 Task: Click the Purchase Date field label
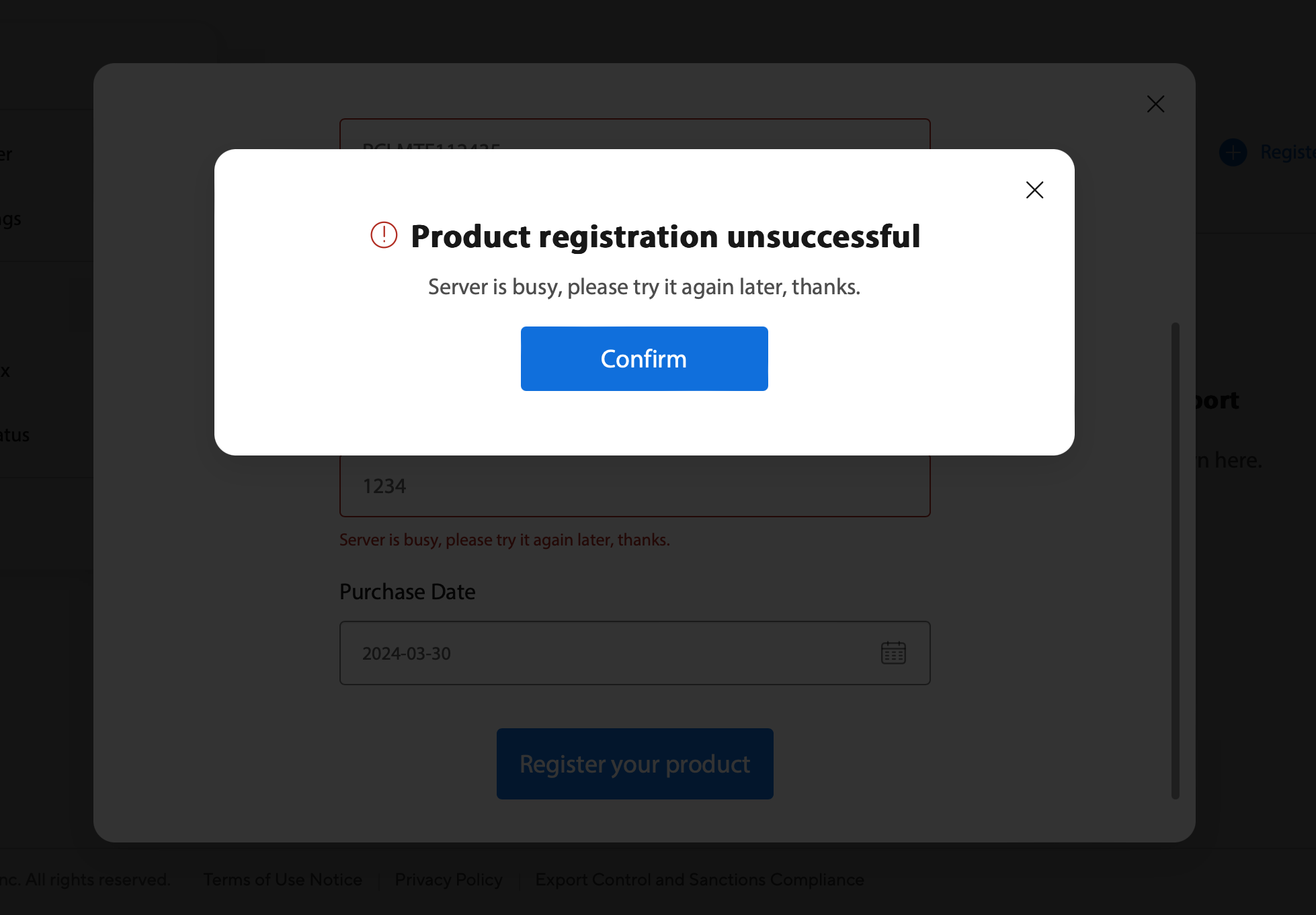407,592
